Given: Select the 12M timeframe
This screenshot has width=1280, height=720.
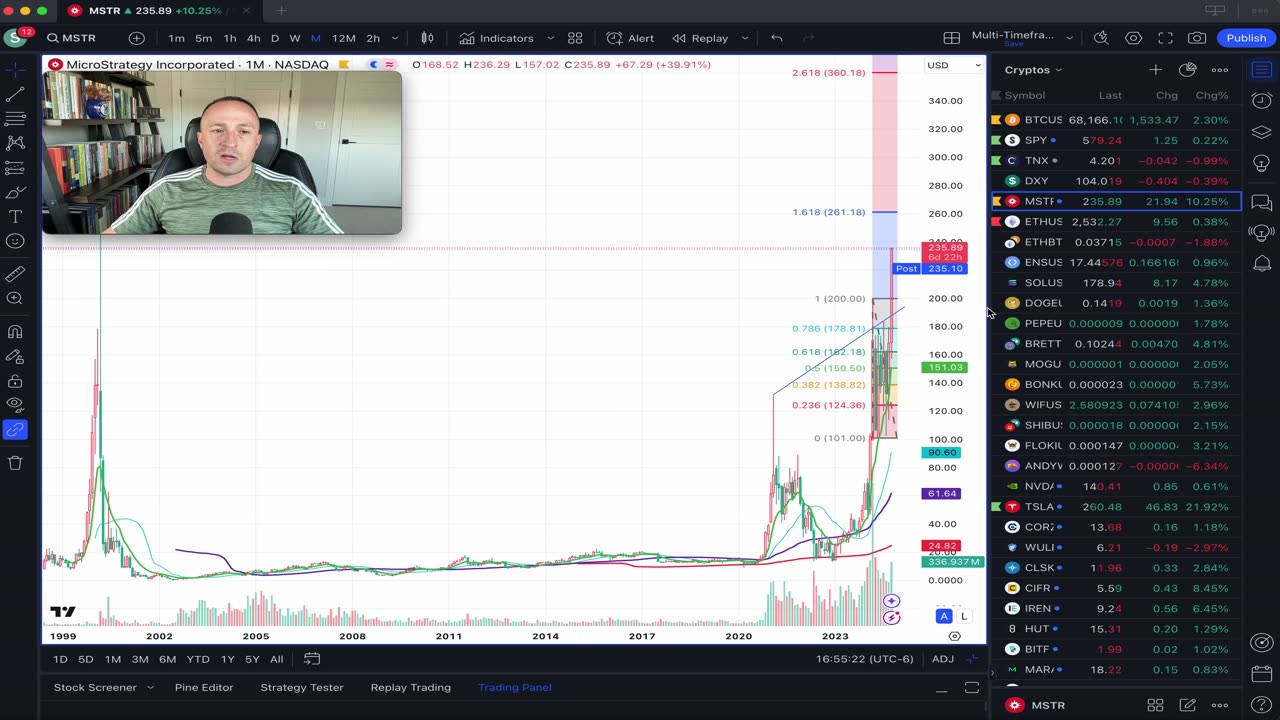Looking at the screenshot, I should [343, 38].
